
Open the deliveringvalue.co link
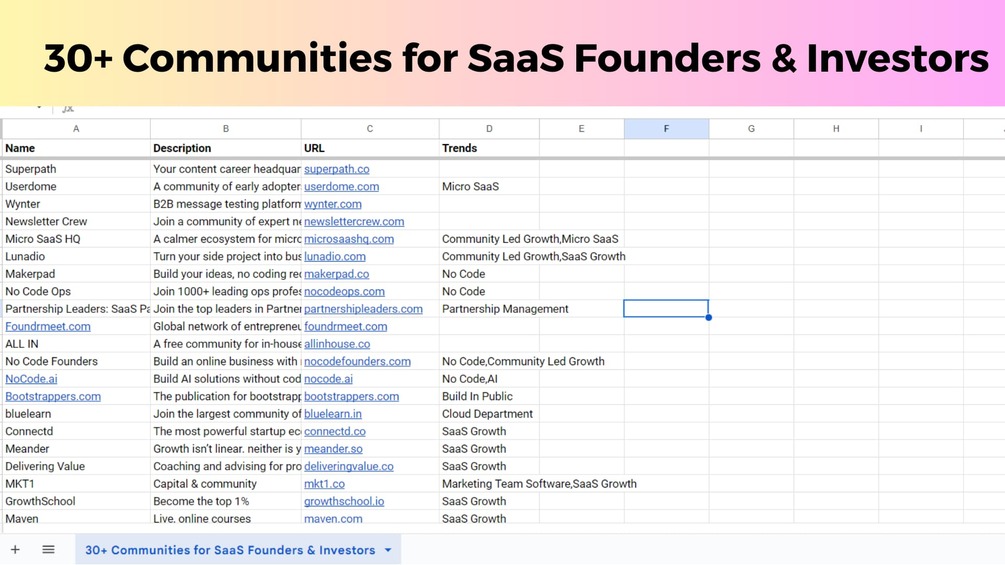(x=349, y=466)
